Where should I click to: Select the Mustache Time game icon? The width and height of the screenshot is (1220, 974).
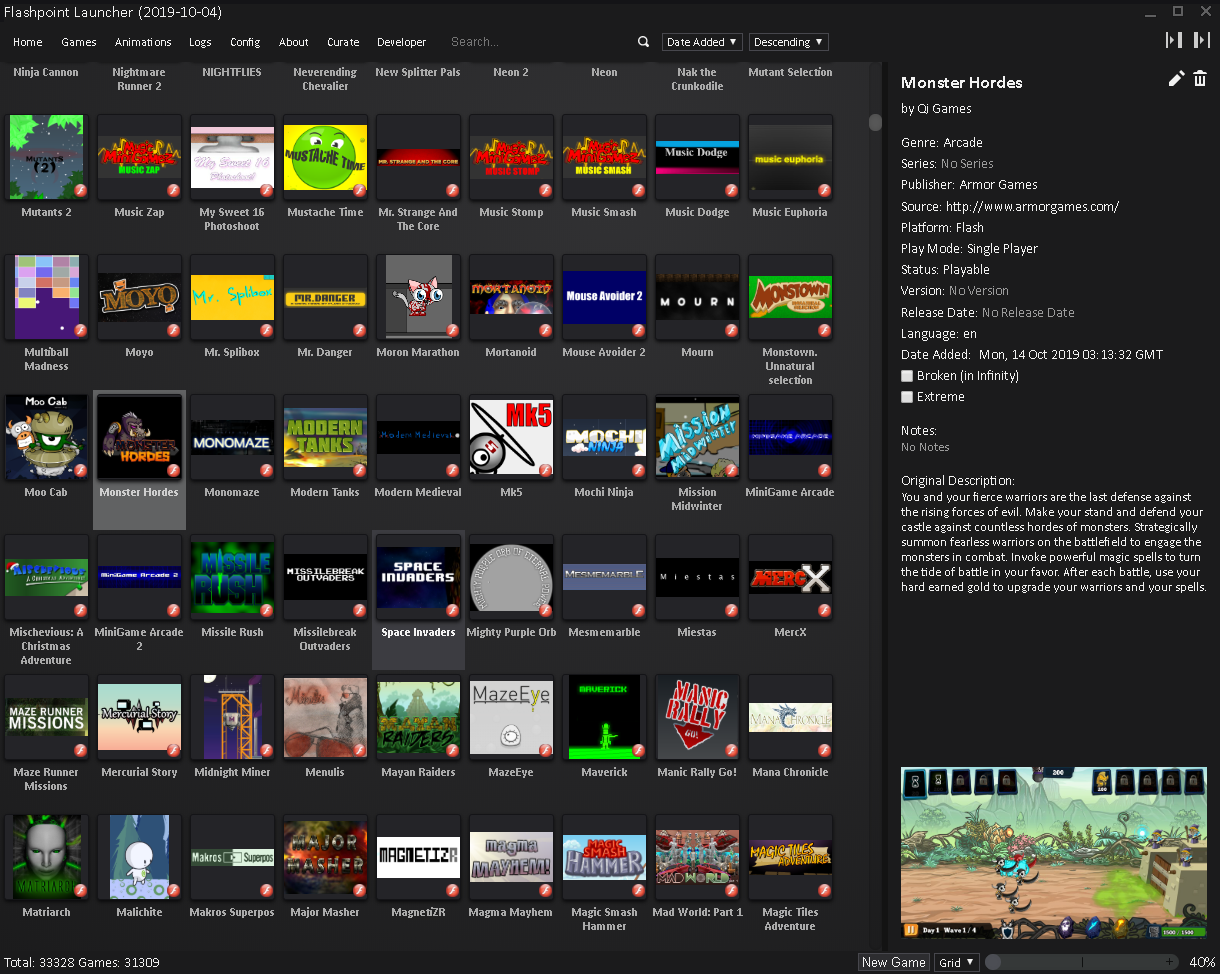325,158
